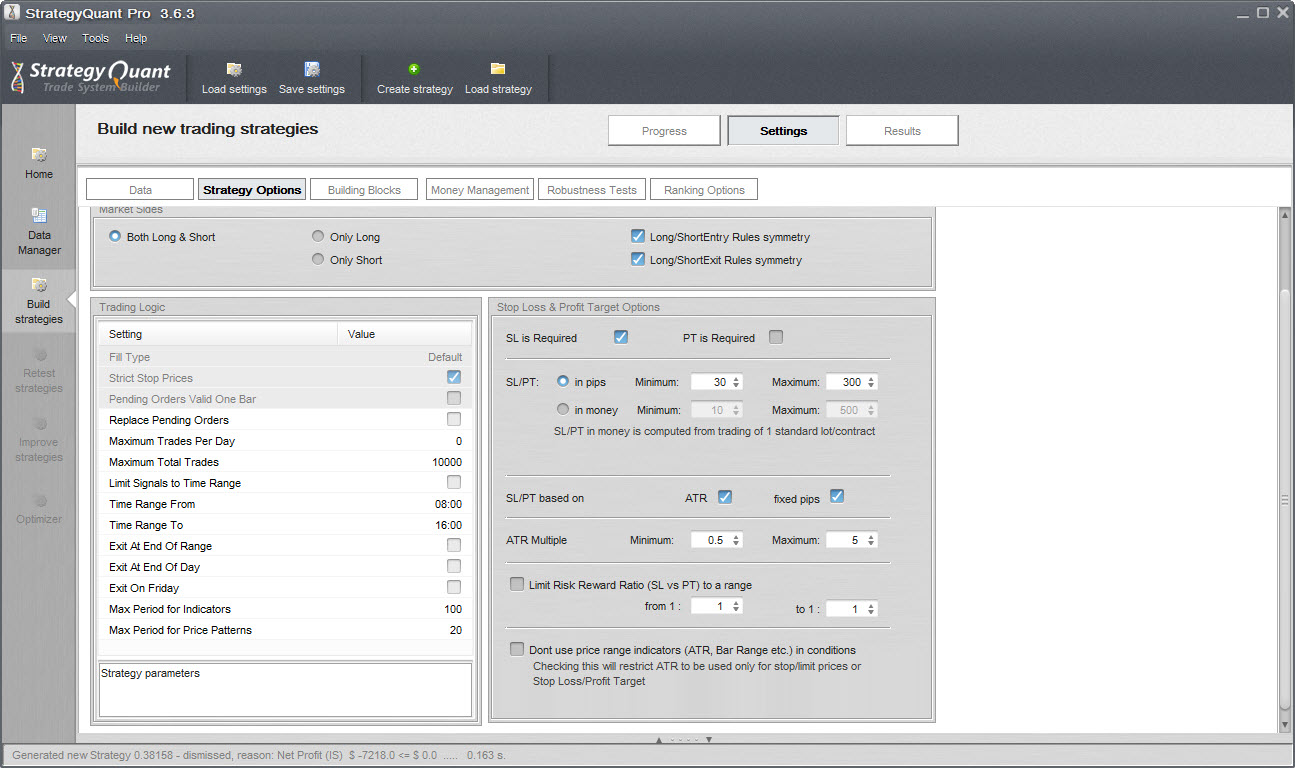Toggle Pending Orders Valid One Bar checkbox
This screenshot has width=1295, height=768.
pos(454,398)
